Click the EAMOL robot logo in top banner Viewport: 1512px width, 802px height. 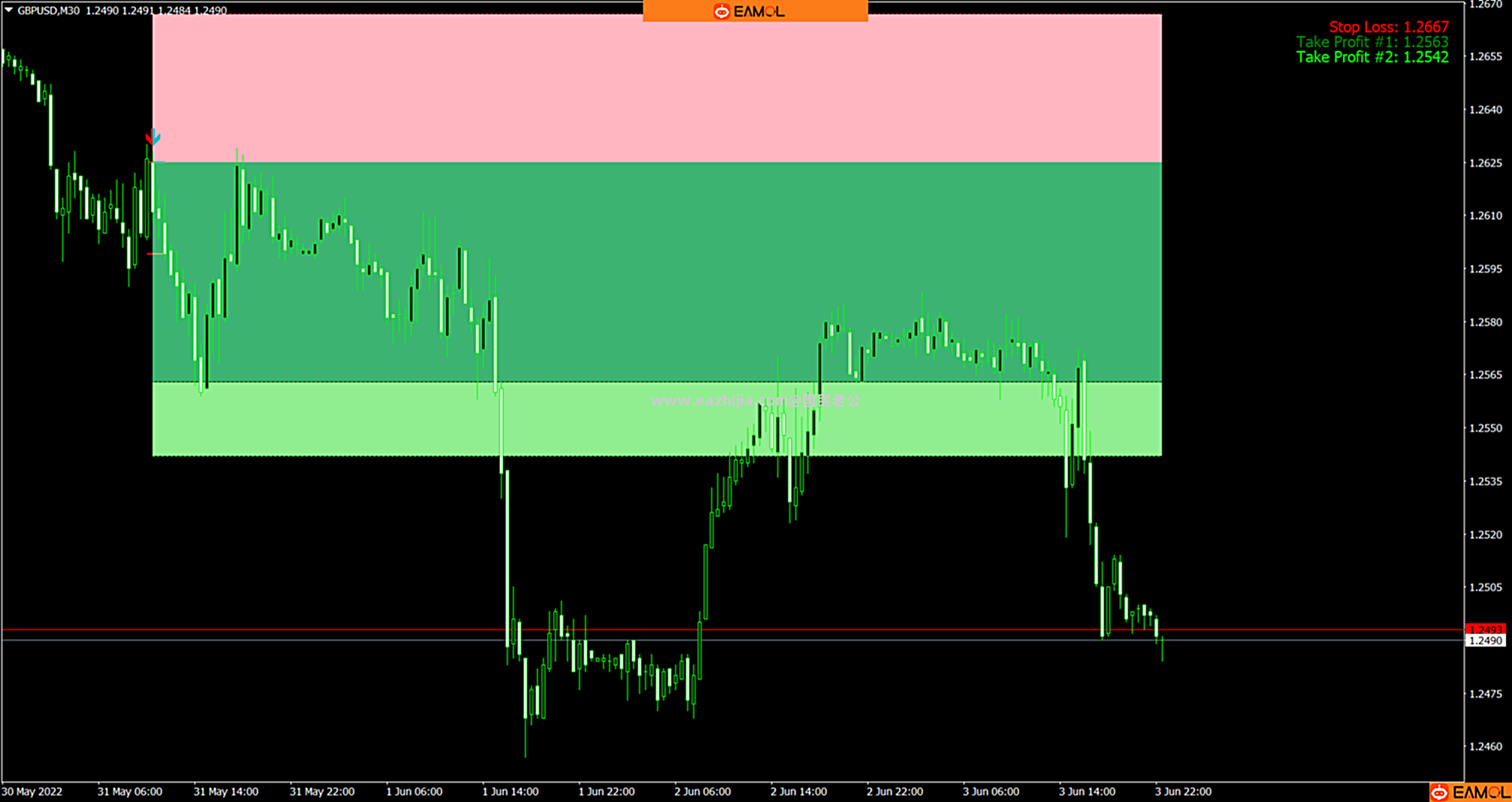[x=721, y=11]
